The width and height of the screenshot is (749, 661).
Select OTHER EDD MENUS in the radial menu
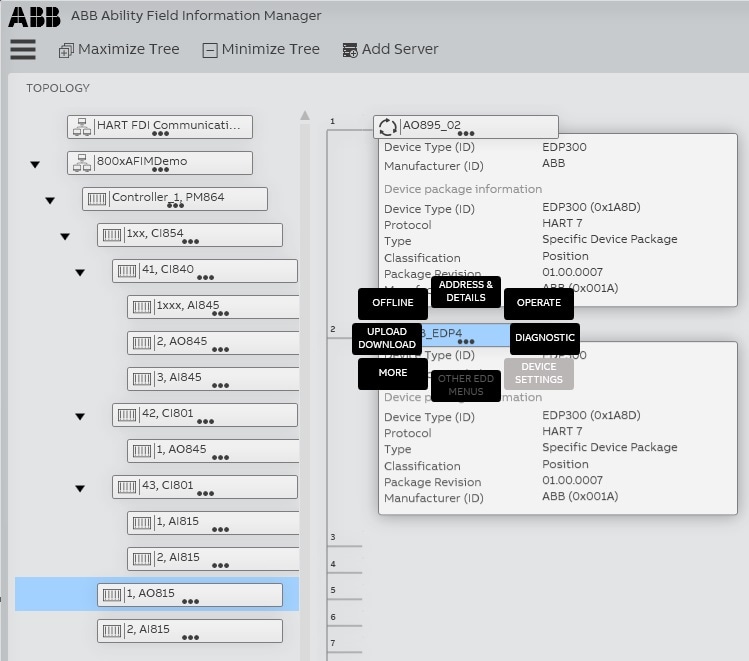click(466, 385)
